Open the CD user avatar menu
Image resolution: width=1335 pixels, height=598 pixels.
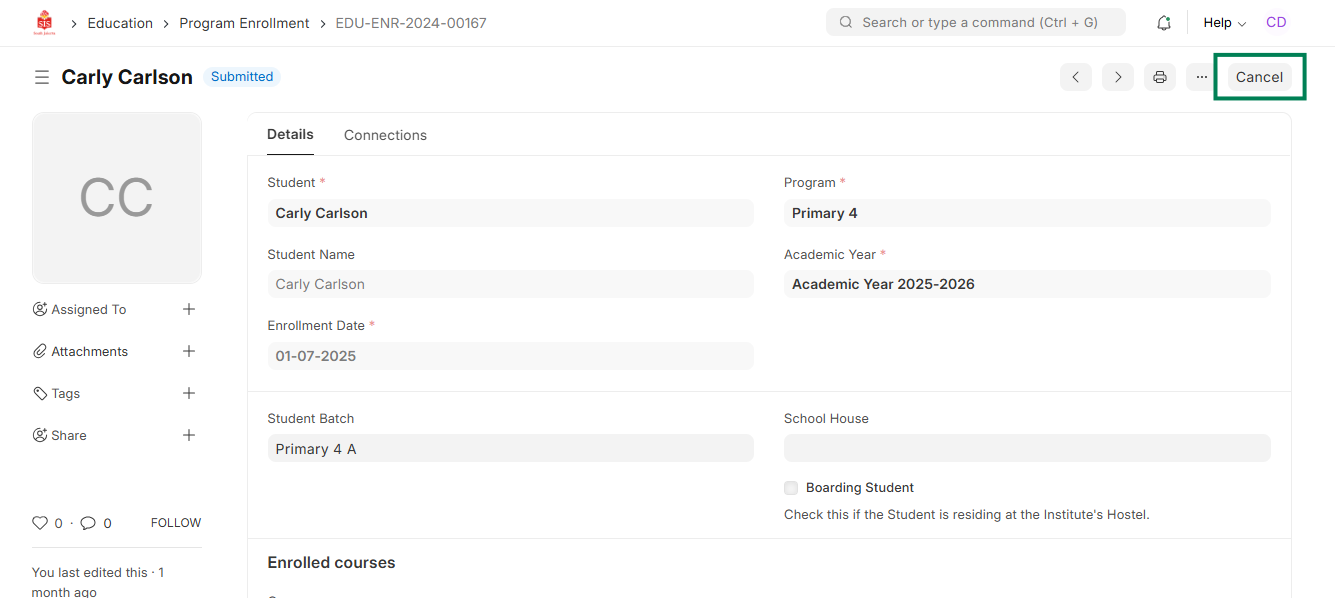[1276, 23]
